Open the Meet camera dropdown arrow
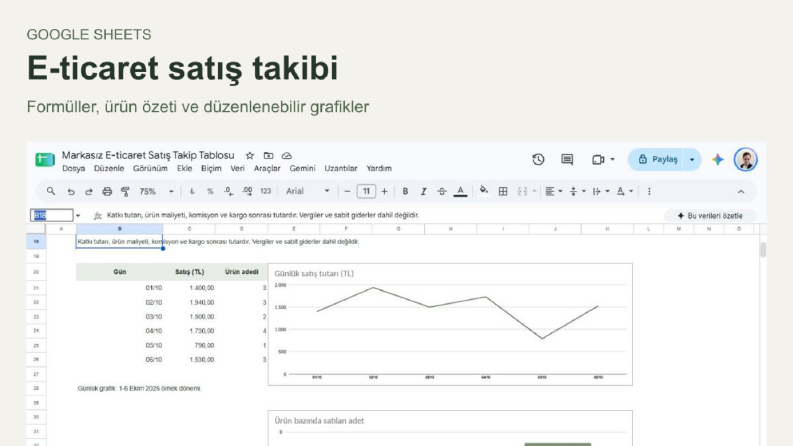The height and width of the screenshot is (446, 793). pyautogui.click(x=612, y=159)
